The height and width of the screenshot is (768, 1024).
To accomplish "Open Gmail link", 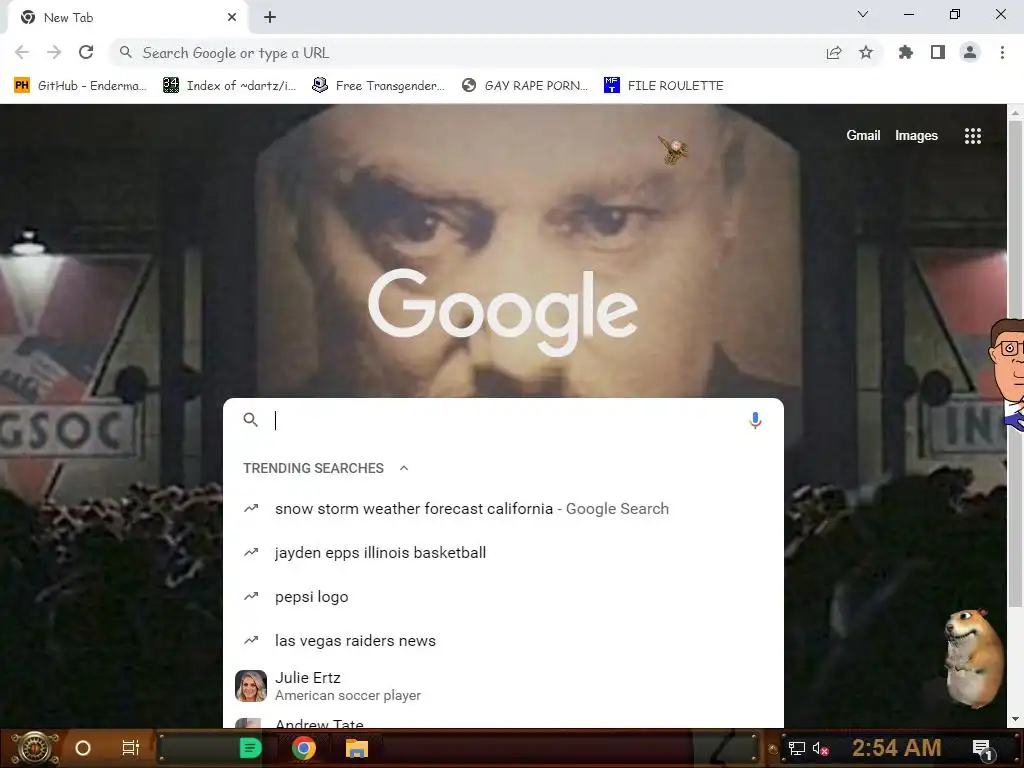I will (x=863, y=135).
